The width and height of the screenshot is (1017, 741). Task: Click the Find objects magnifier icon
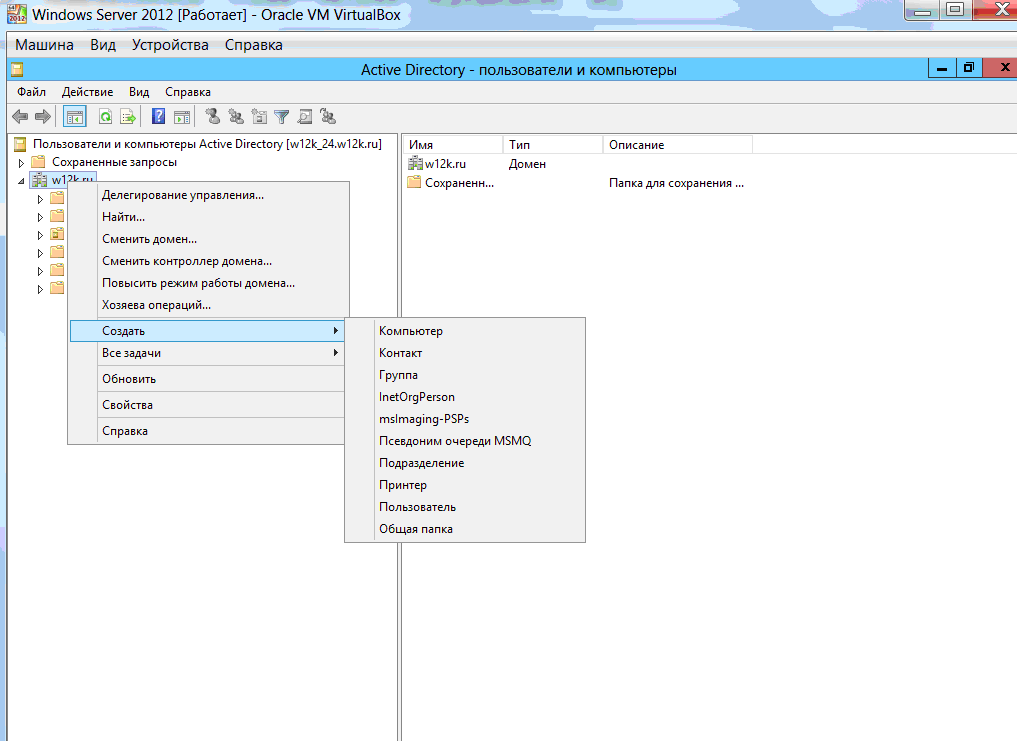click(x=305, y=117)
